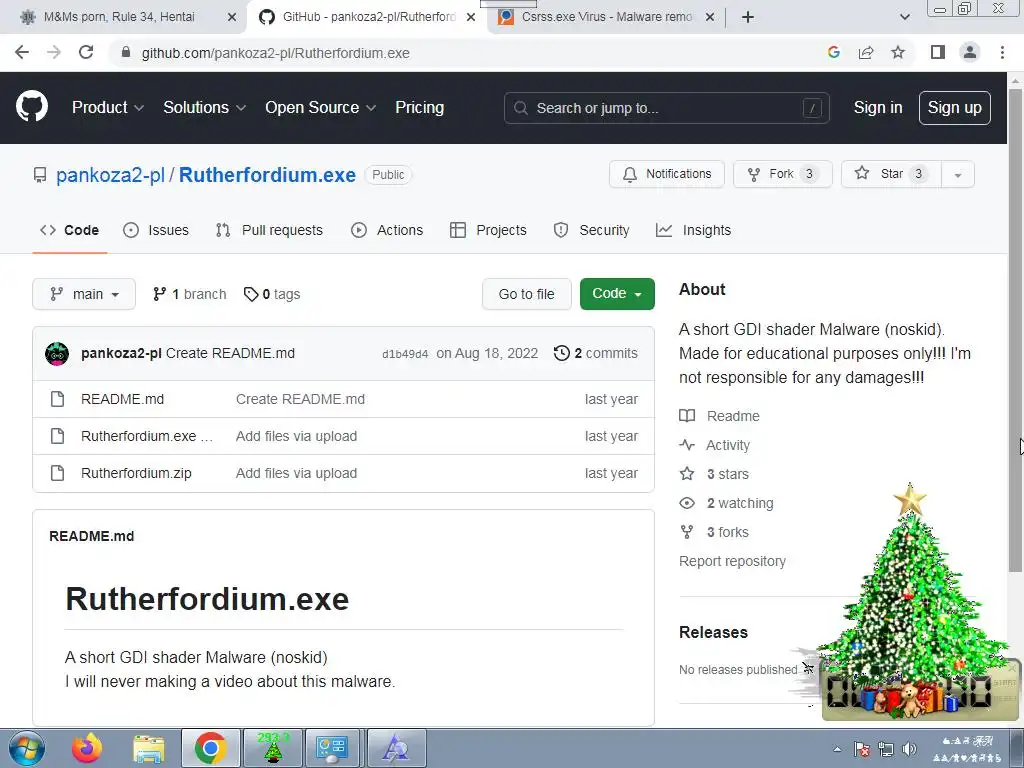The height and width of the screenshot is (768, 1024).
Task: Click Christmas tree app in taskbar
Action: coord(272,748)
